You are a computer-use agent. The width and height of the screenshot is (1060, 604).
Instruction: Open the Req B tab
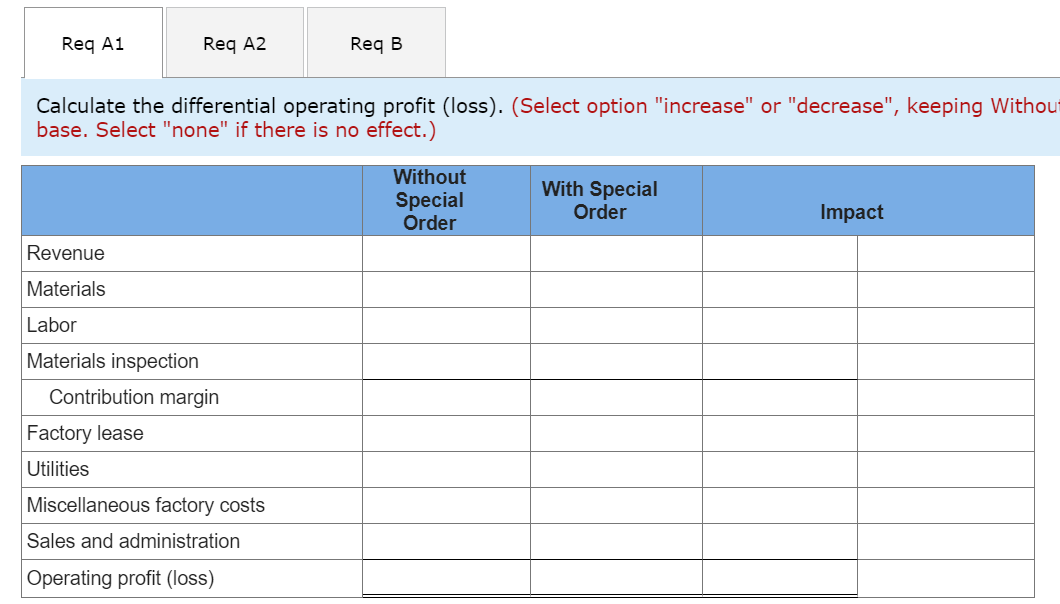376,43
